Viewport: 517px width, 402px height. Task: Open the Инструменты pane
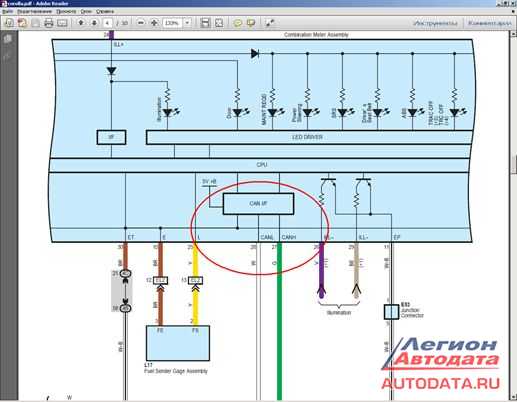435,23
